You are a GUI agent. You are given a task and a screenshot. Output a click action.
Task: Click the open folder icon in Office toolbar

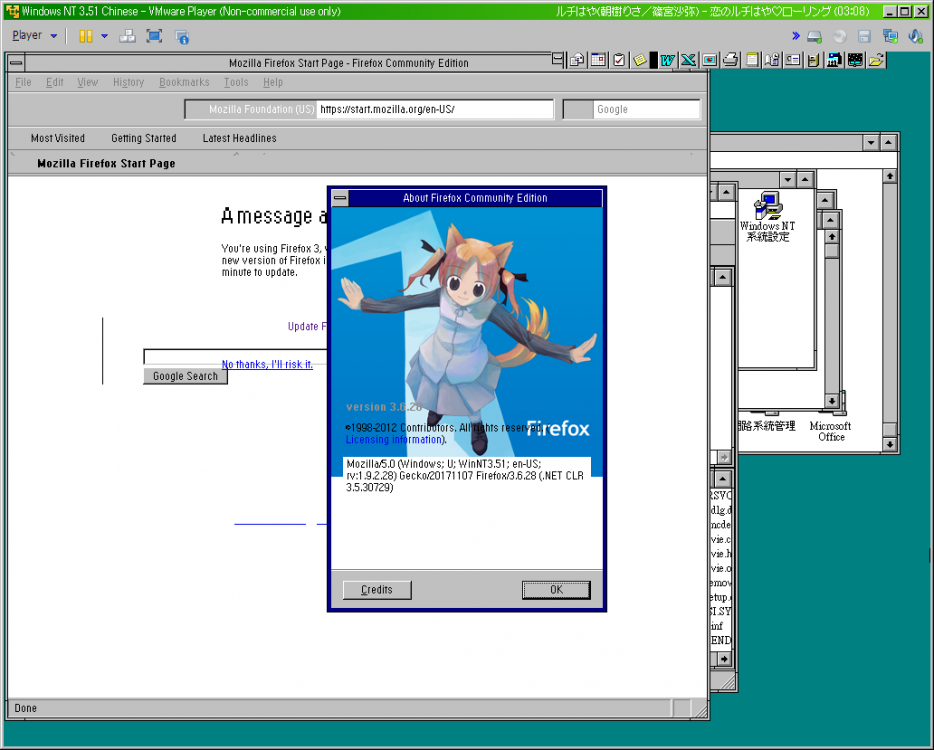point(876,60)
